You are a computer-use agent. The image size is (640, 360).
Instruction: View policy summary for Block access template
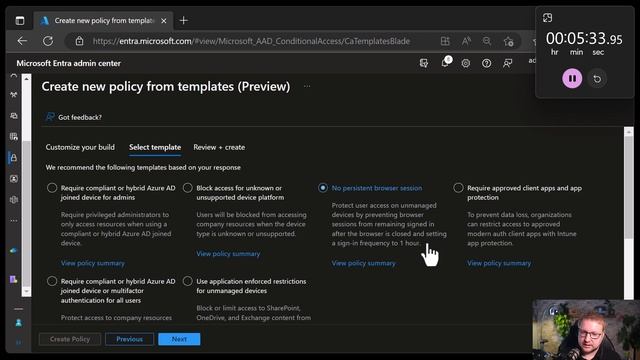click(x=228, y=254)
